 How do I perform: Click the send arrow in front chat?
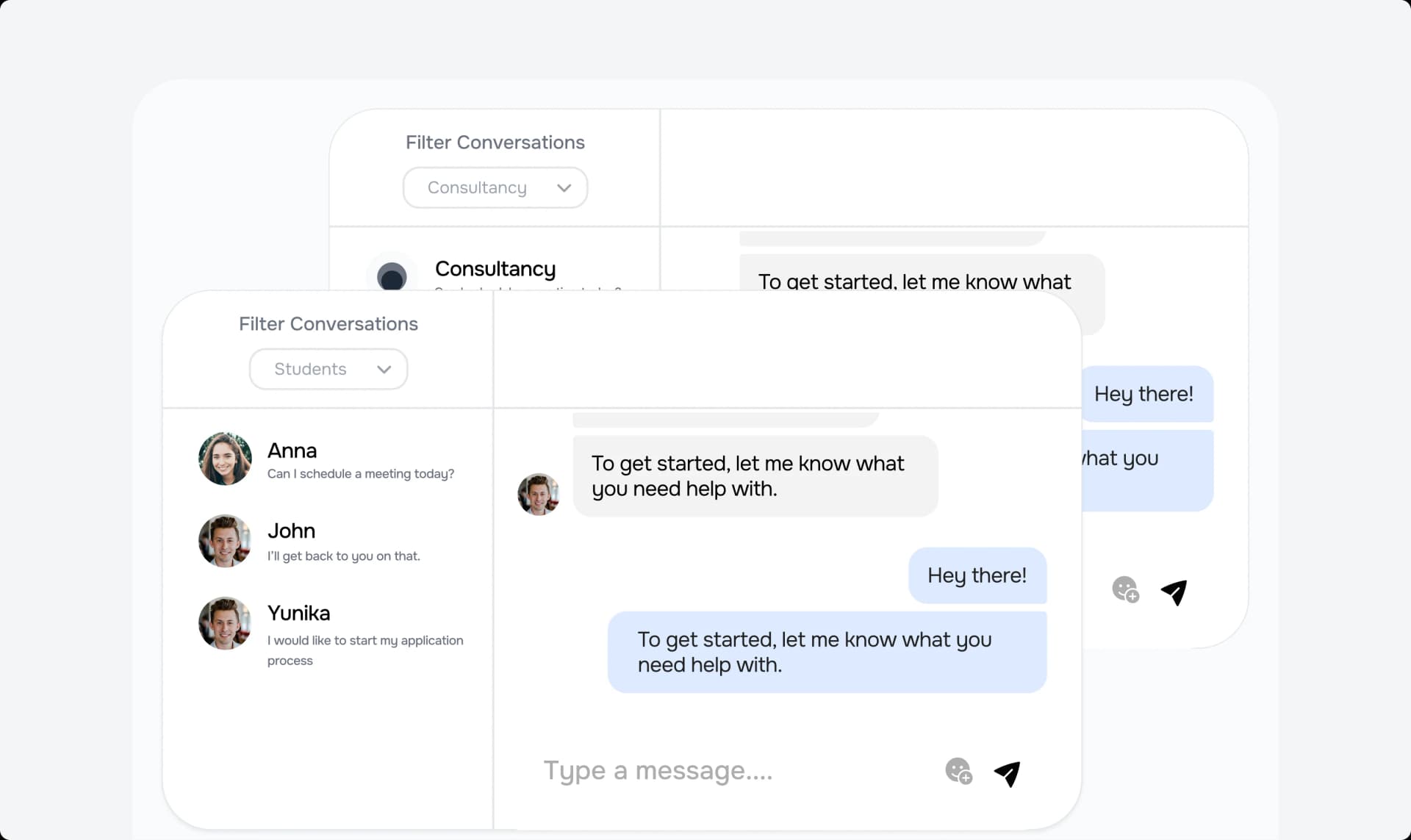[1008, 773]
